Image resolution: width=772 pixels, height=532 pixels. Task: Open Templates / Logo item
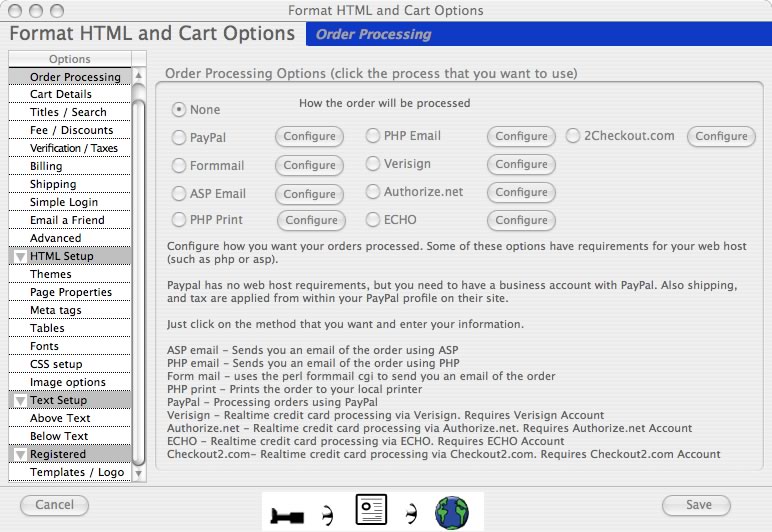[70, 472]
